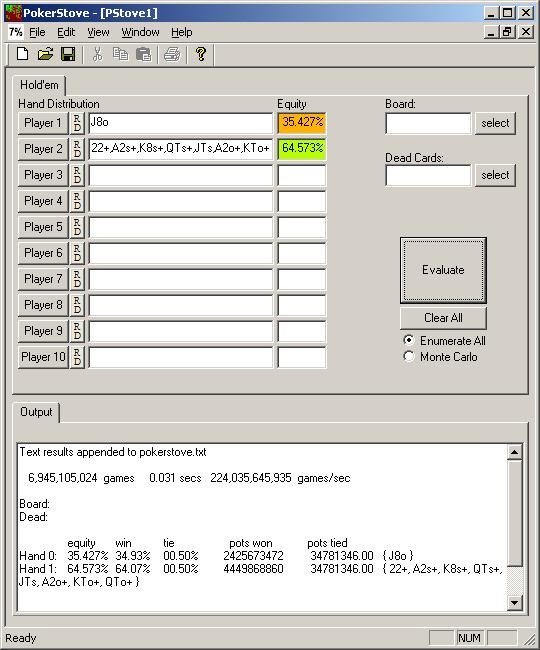Click the yellow question mark Help icon
Image resolution: width=540 pixels, height=650 pixels.
[x=201, y=54]
